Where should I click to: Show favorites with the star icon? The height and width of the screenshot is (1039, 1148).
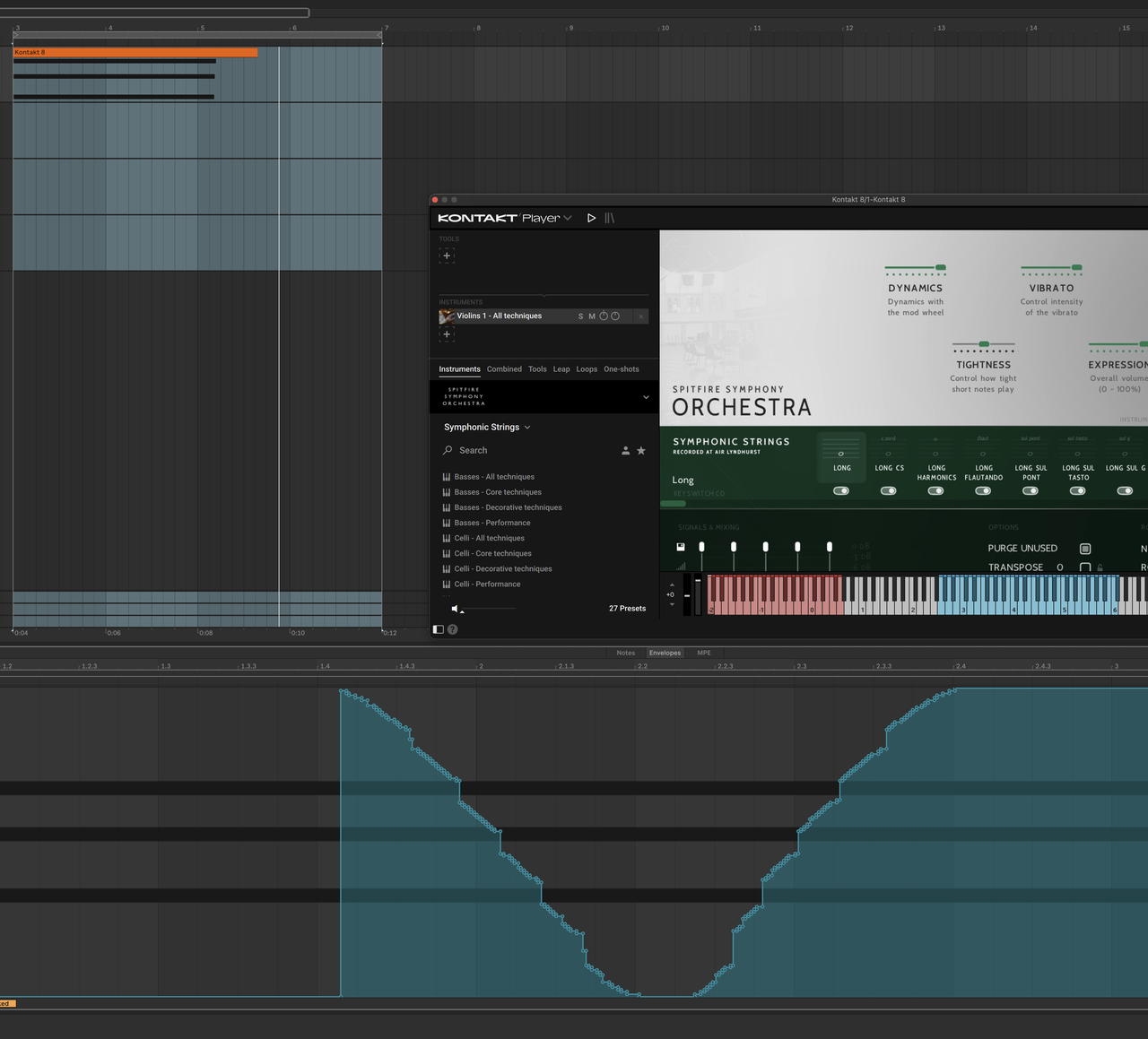point(641,451)
